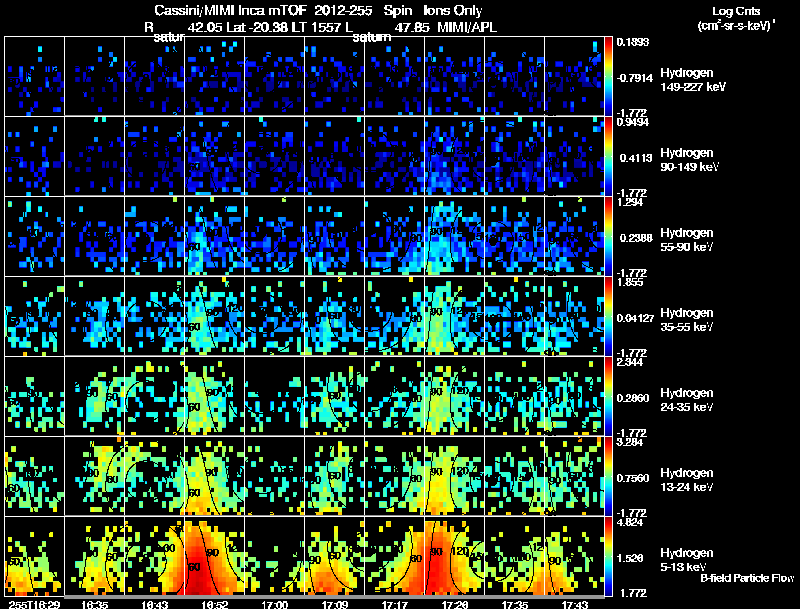Click the 17:17 time axis label
800x609 pixels.
pyautogui.click(x=395, y=604)
